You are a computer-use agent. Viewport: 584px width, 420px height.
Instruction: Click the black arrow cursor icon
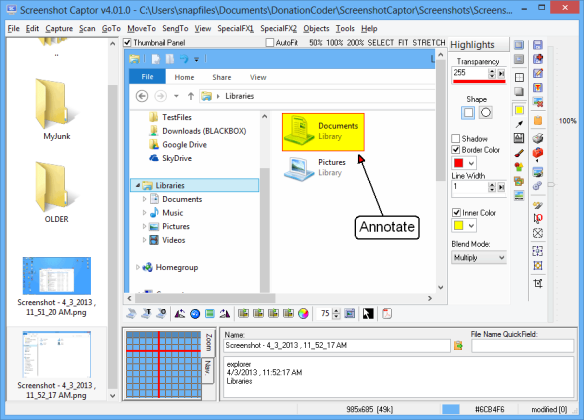pyautogui.click(x=368, y=314)
